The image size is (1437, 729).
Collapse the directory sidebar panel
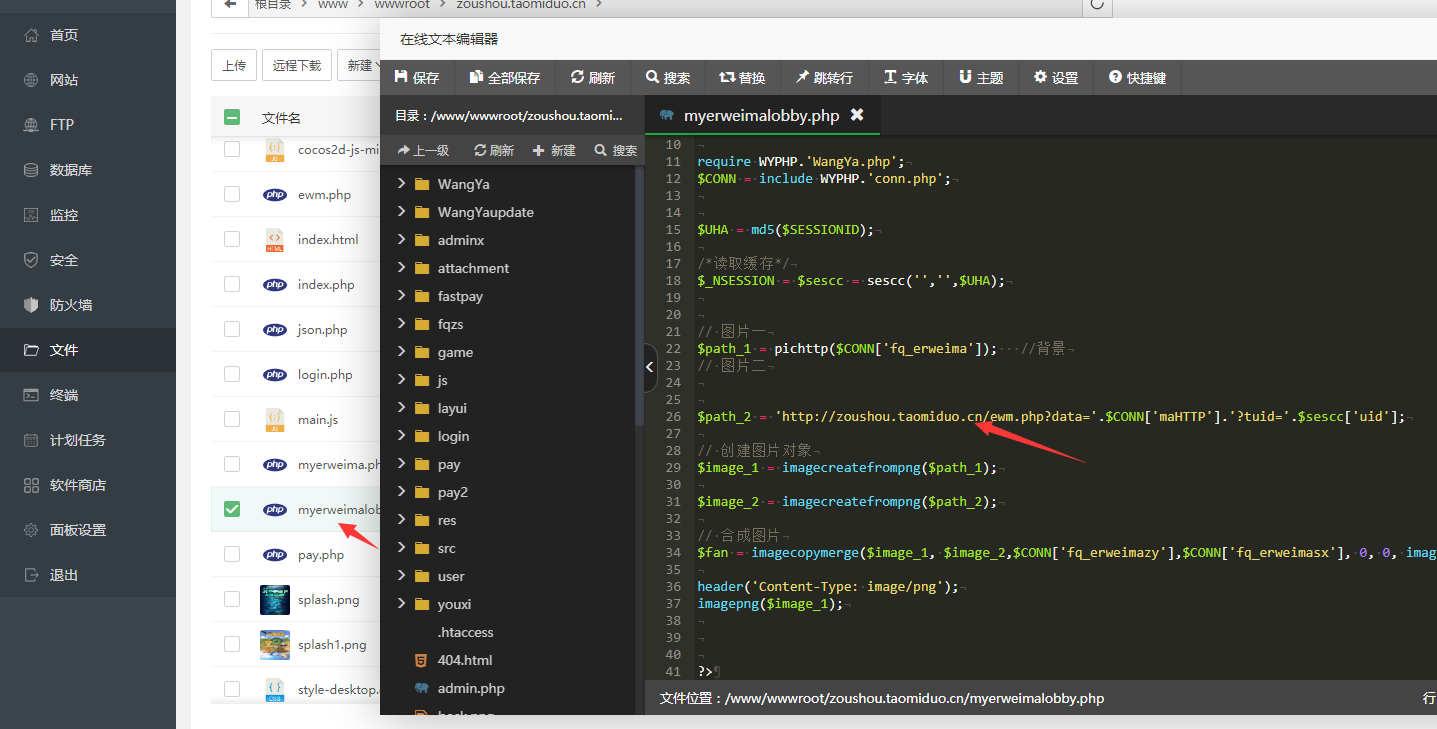(649, 366)
